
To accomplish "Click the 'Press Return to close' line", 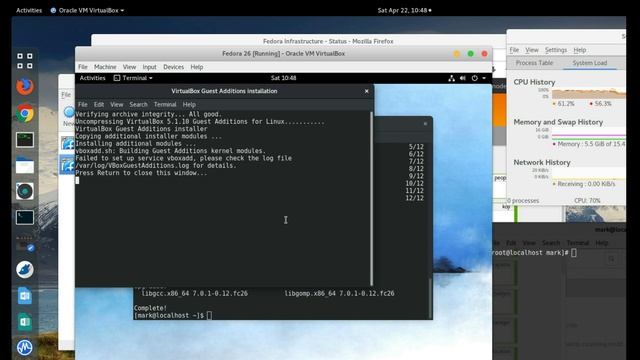I will 141,173.
